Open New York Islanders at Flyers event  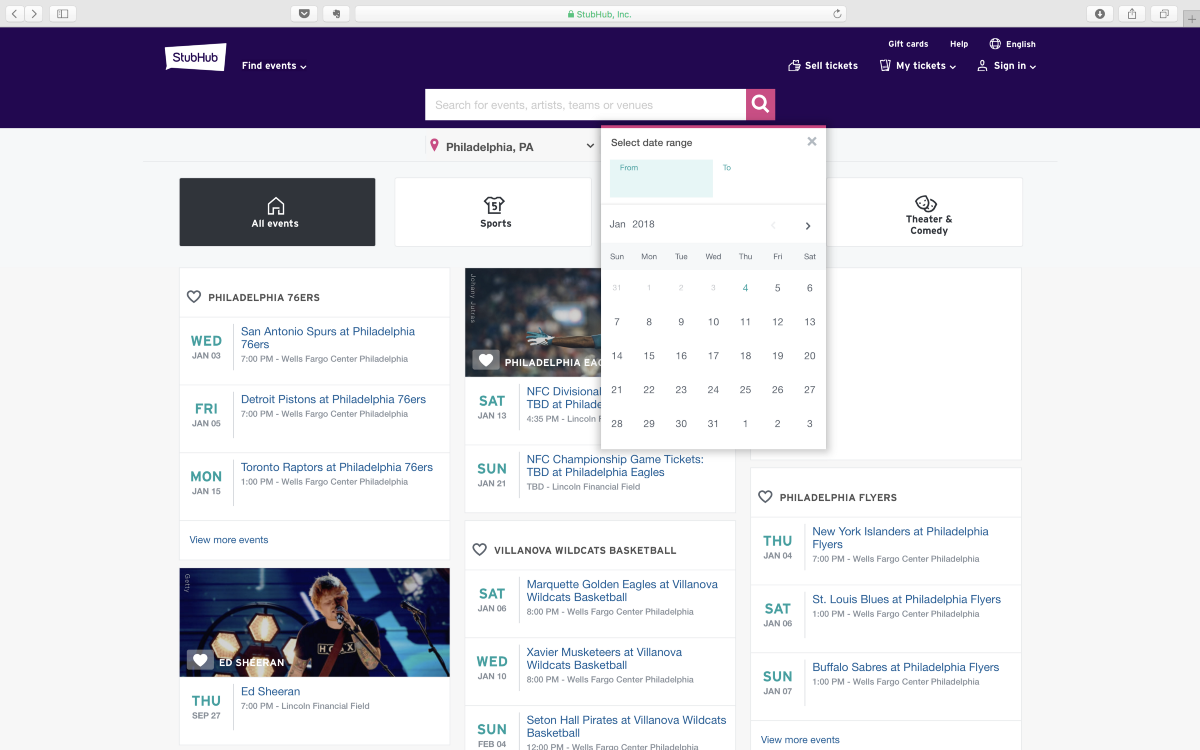click(x=900, y=538)
